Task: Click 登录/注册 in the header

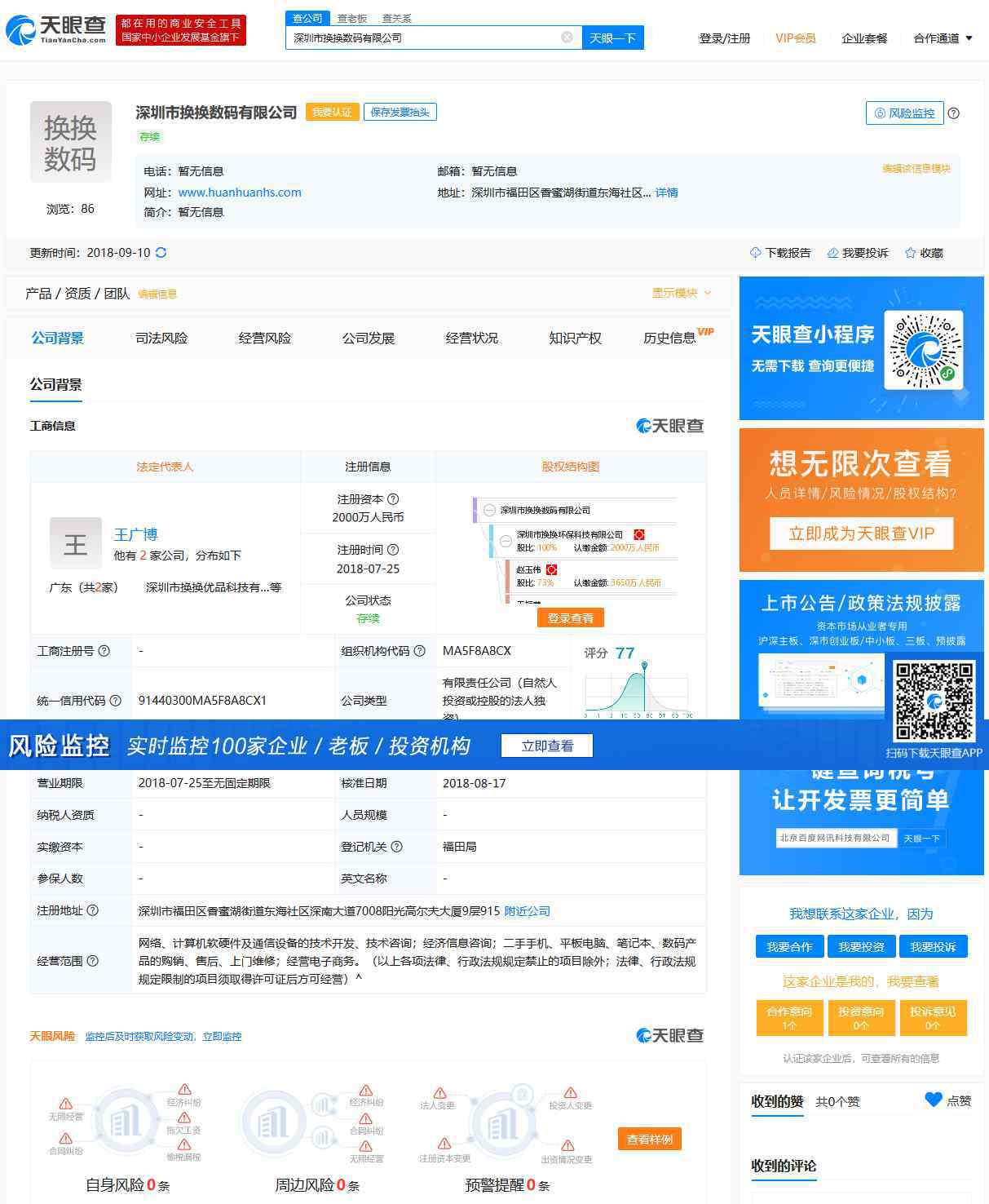Action: click(725, 38)
